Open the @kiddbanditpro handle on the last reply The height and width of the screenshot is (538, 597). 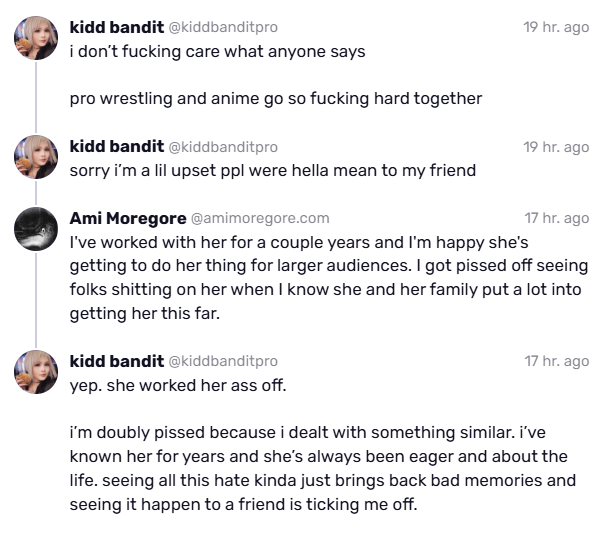pos(223,361)
